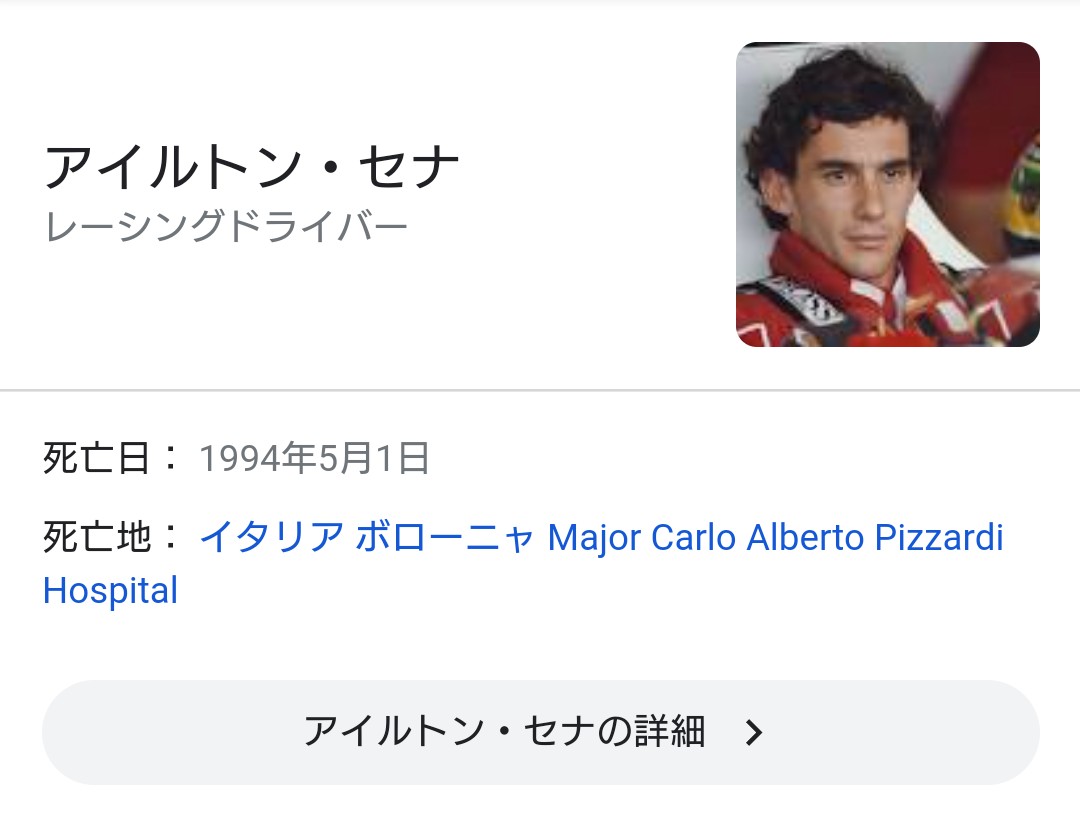
Task: Tap the 詳細 text inside the bottom button
Action: tap(670, 732)
